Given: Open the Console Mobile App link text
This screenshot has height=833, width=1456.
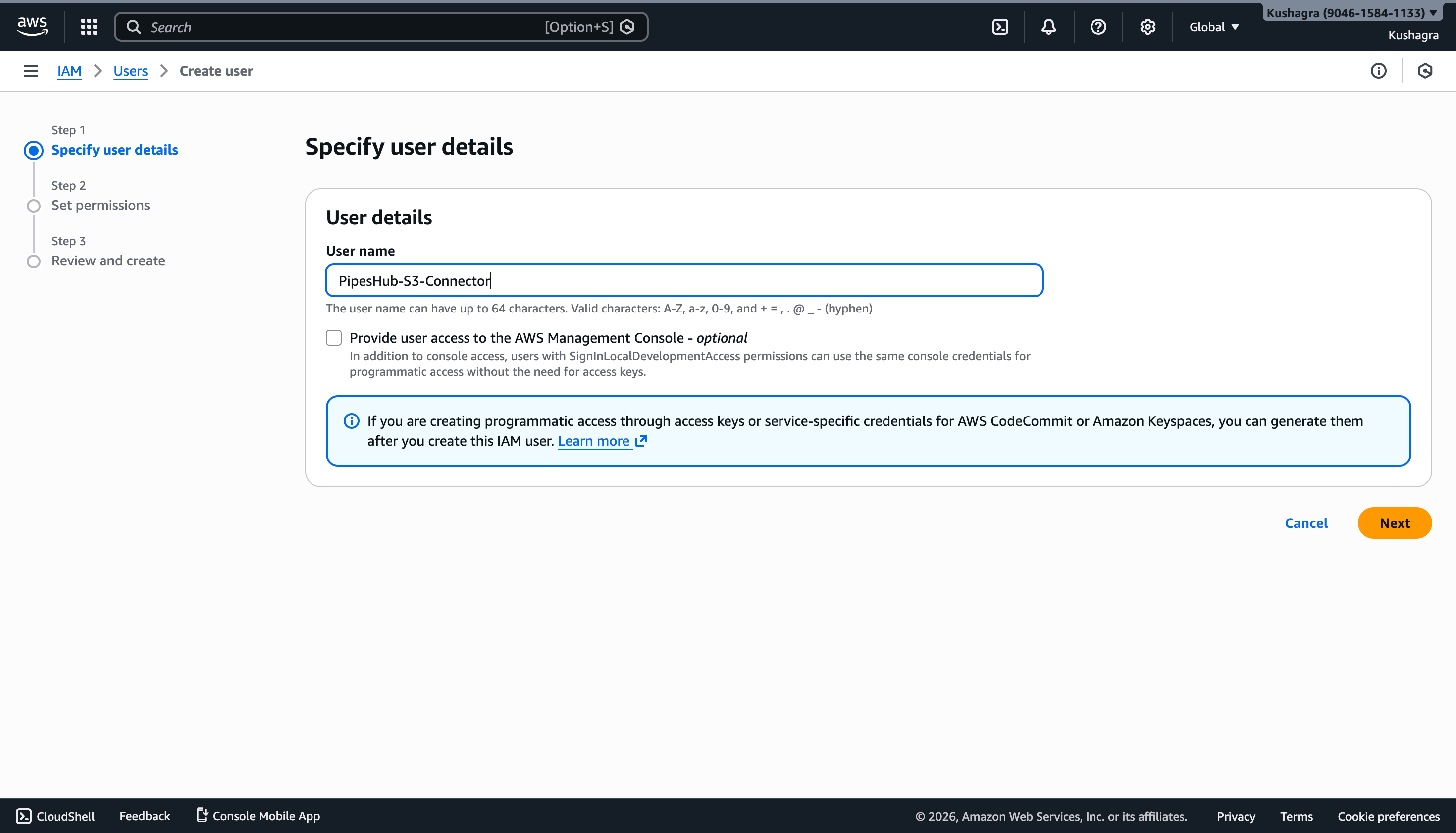Looking at the screenshot, I should click(x=266, y=816).
